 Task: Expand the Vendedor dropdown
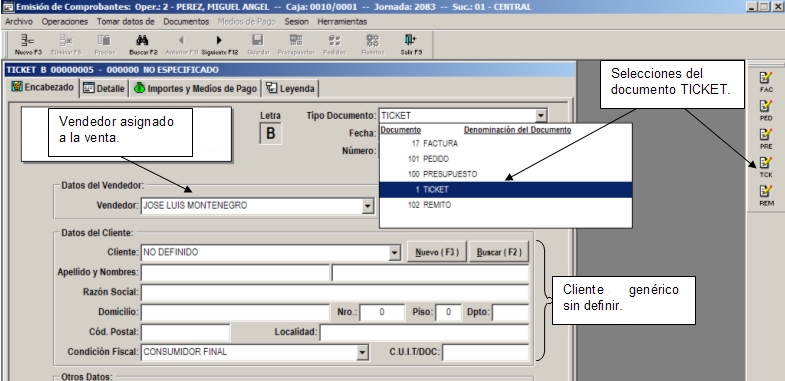[368, 205]
